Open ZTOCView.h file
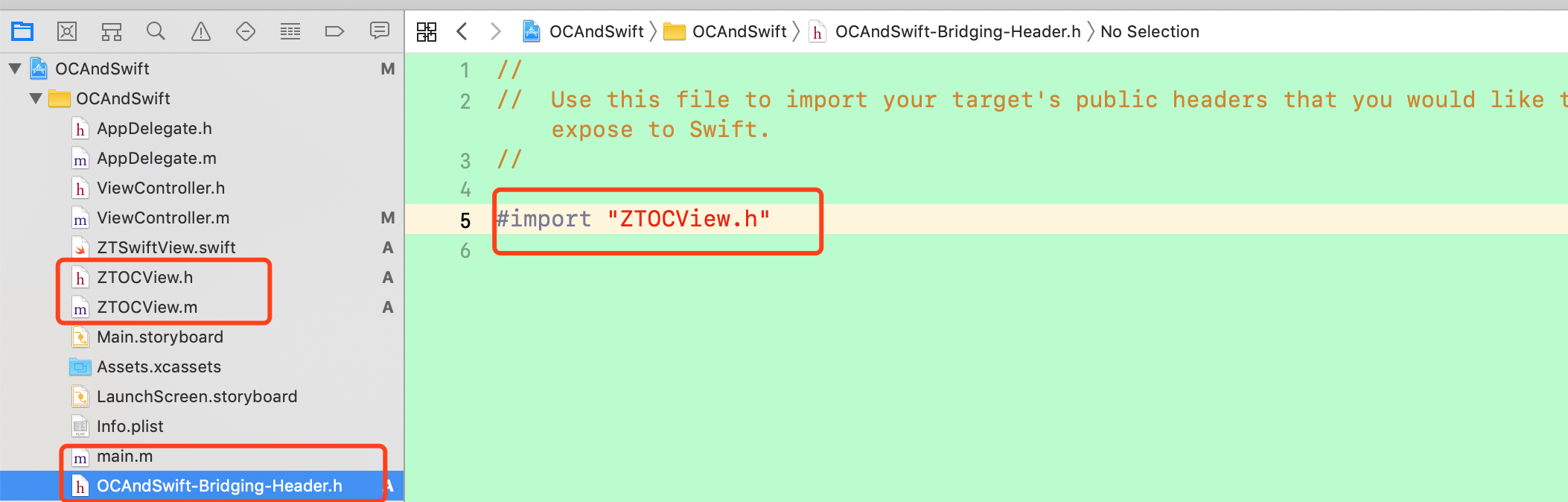This screenshot has width=1568, height=502. click(144, 277)
